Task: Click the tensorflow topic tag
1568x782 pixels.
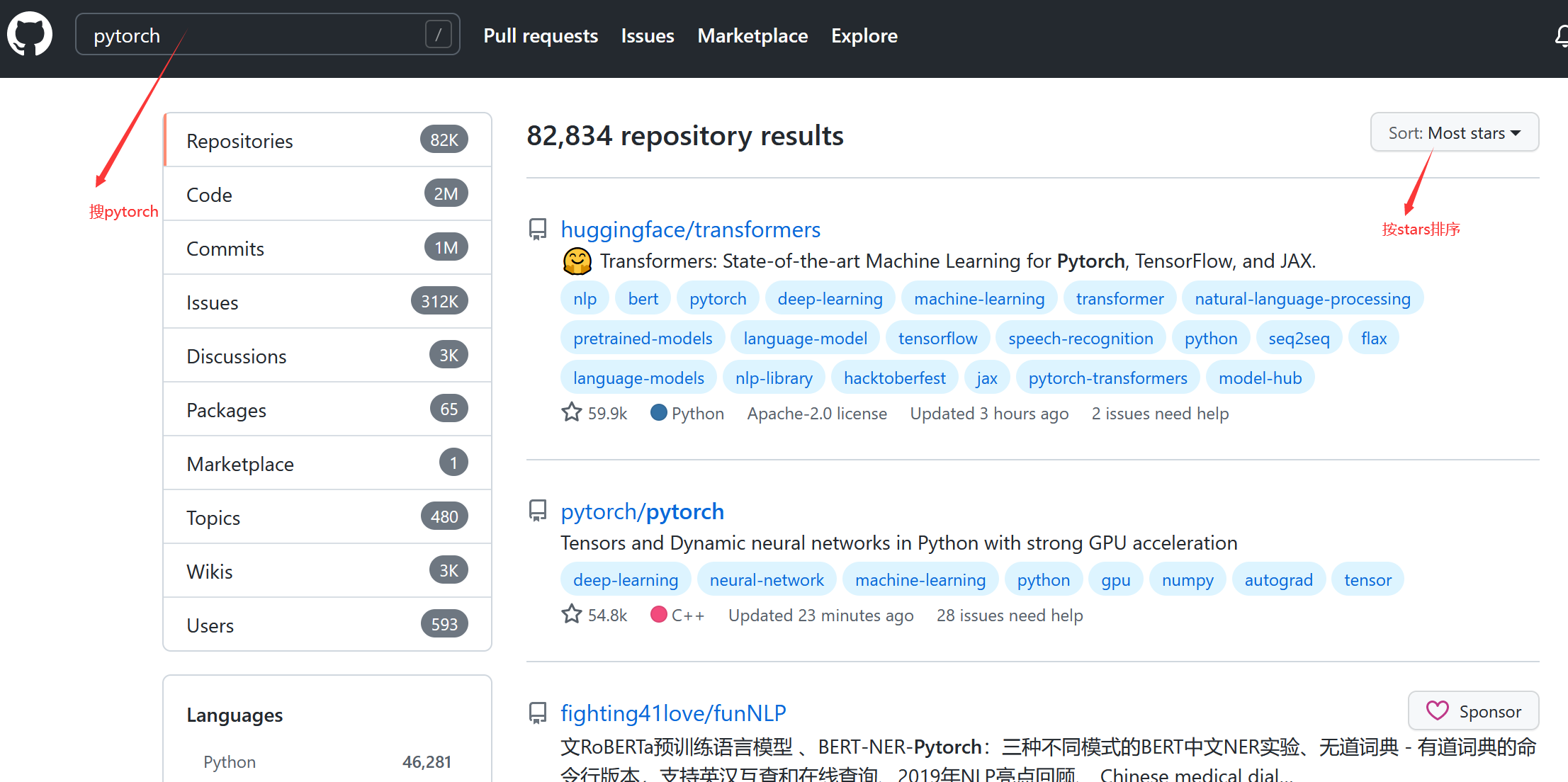Action: [937, 338]
